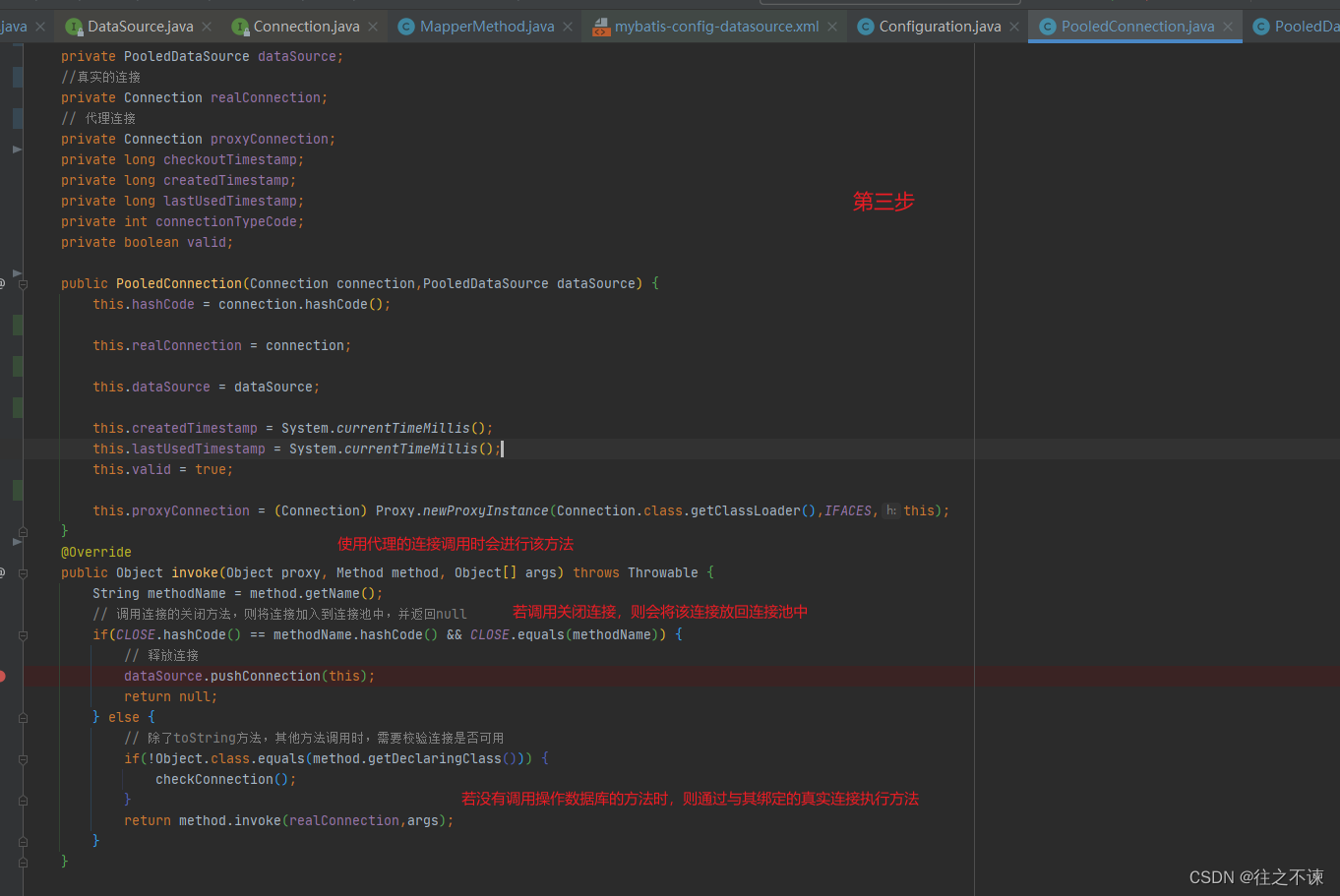This screenshot has width=1340, height=896.
Task: Click 'throws Throwable' in invoke signature
Action: coord(636,572)
